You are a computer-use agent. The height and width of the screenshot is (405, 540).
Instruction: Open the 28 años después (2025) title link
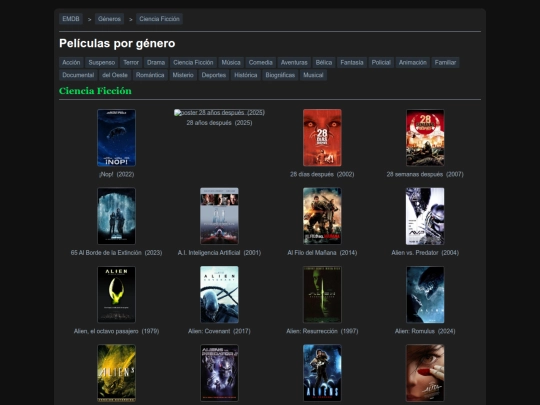(x=219, y=123)
